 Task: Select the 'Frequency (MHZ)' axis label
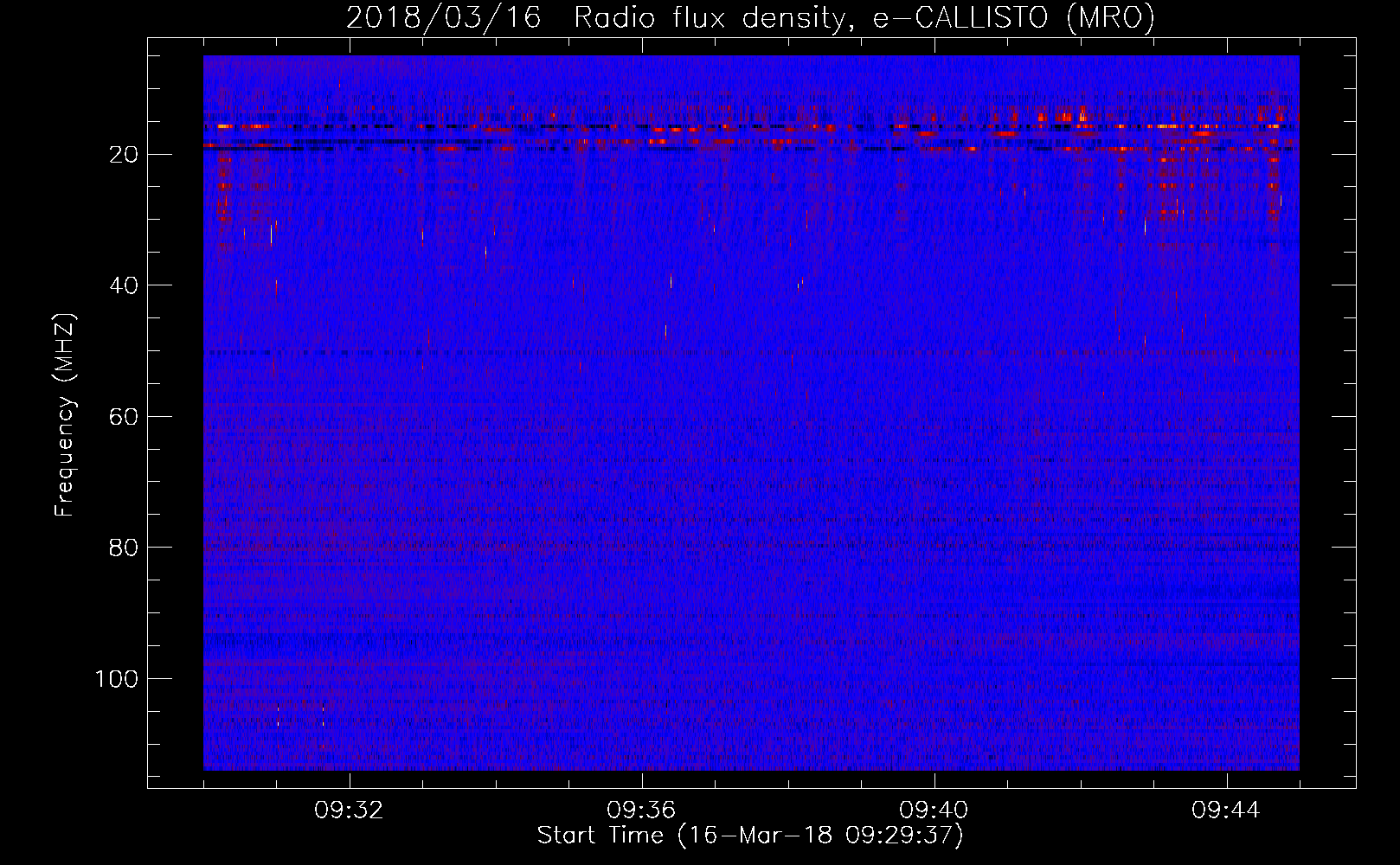tap(65, 414)
